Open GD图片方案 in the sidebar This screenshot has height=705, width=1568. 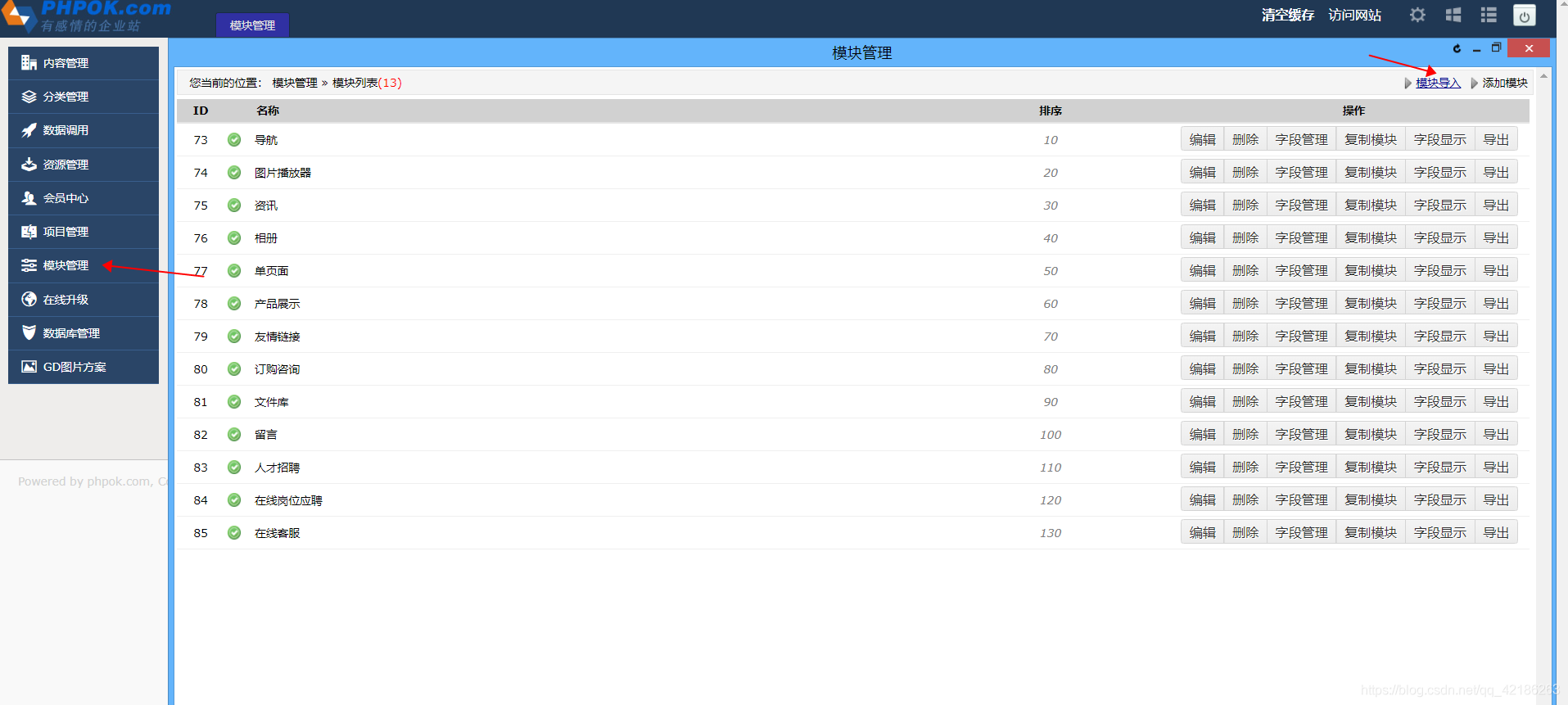pyautogui.click(x=84, y=367)
